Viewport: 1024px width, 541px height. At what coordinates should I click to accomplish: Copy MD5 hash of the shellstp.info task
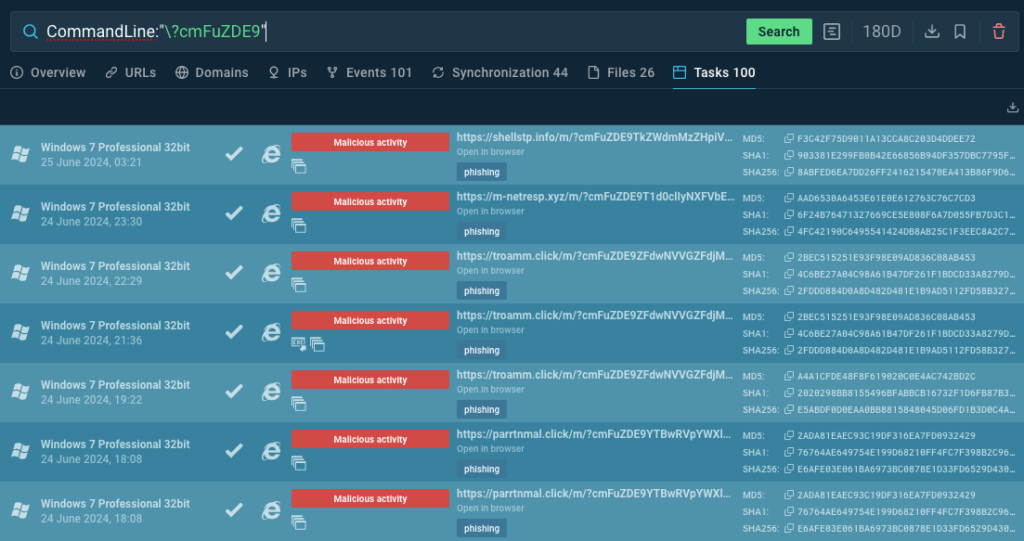(789, 138)
